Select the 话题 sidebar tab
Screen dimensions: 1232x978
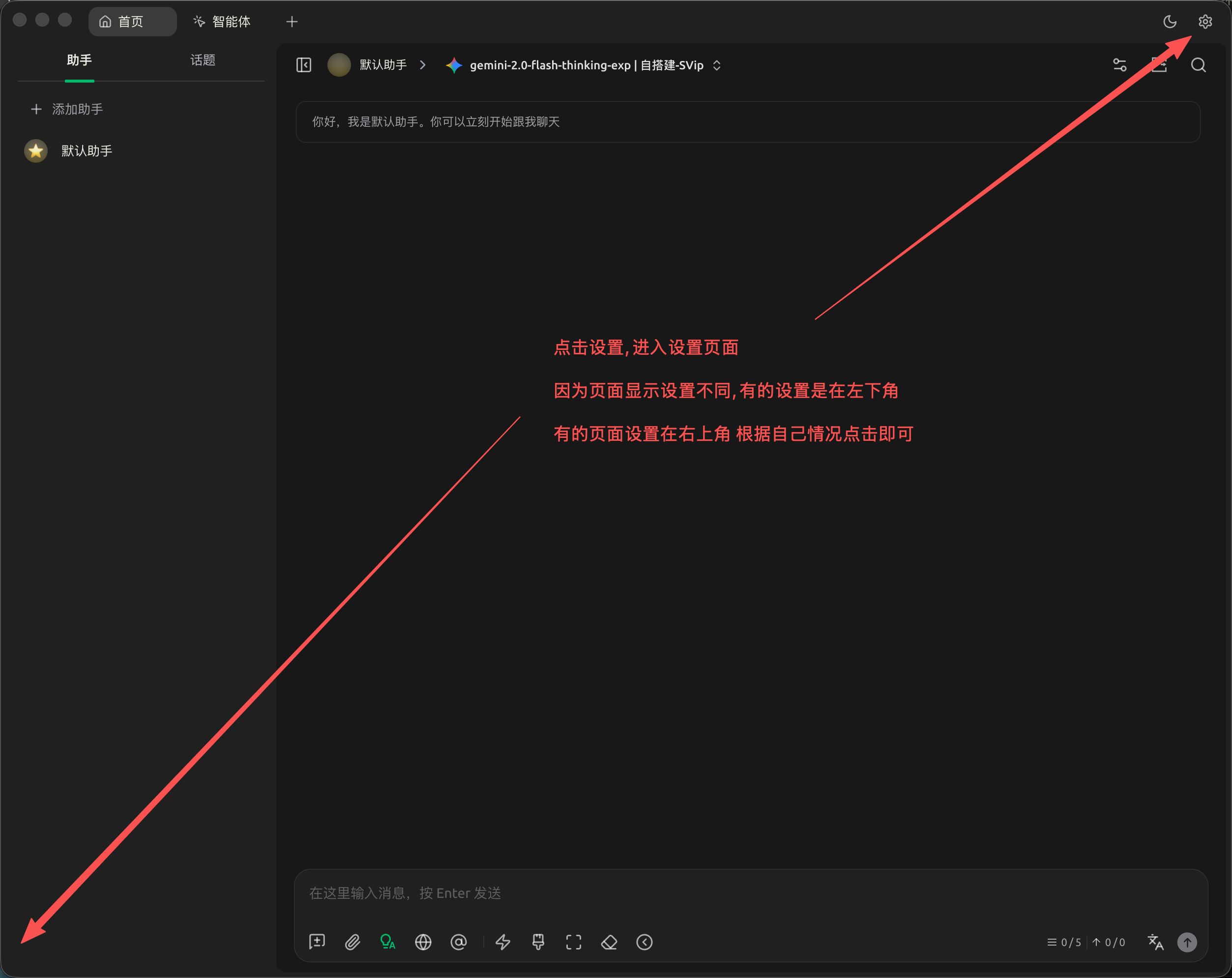pos(203,60)
